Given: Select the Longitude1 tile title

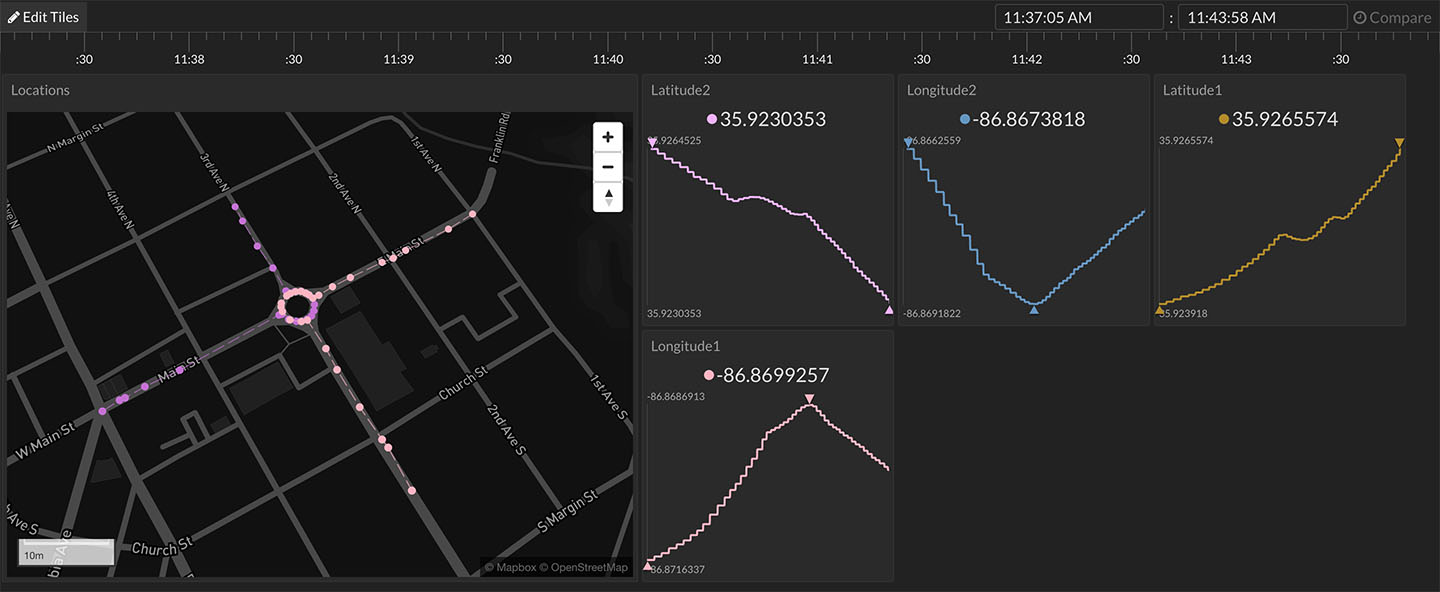Looking at the screenshot, I should click(685, 346).
